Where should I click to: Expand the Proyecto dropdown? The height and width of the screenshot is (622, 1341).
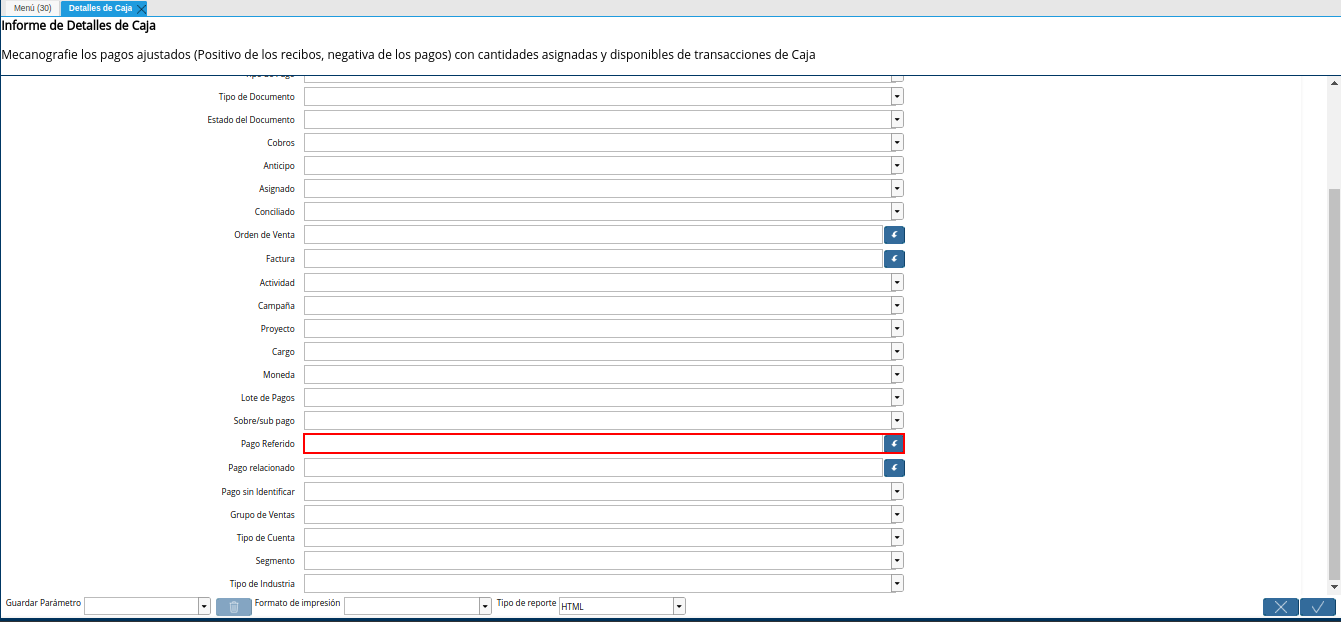click(897, 329)
